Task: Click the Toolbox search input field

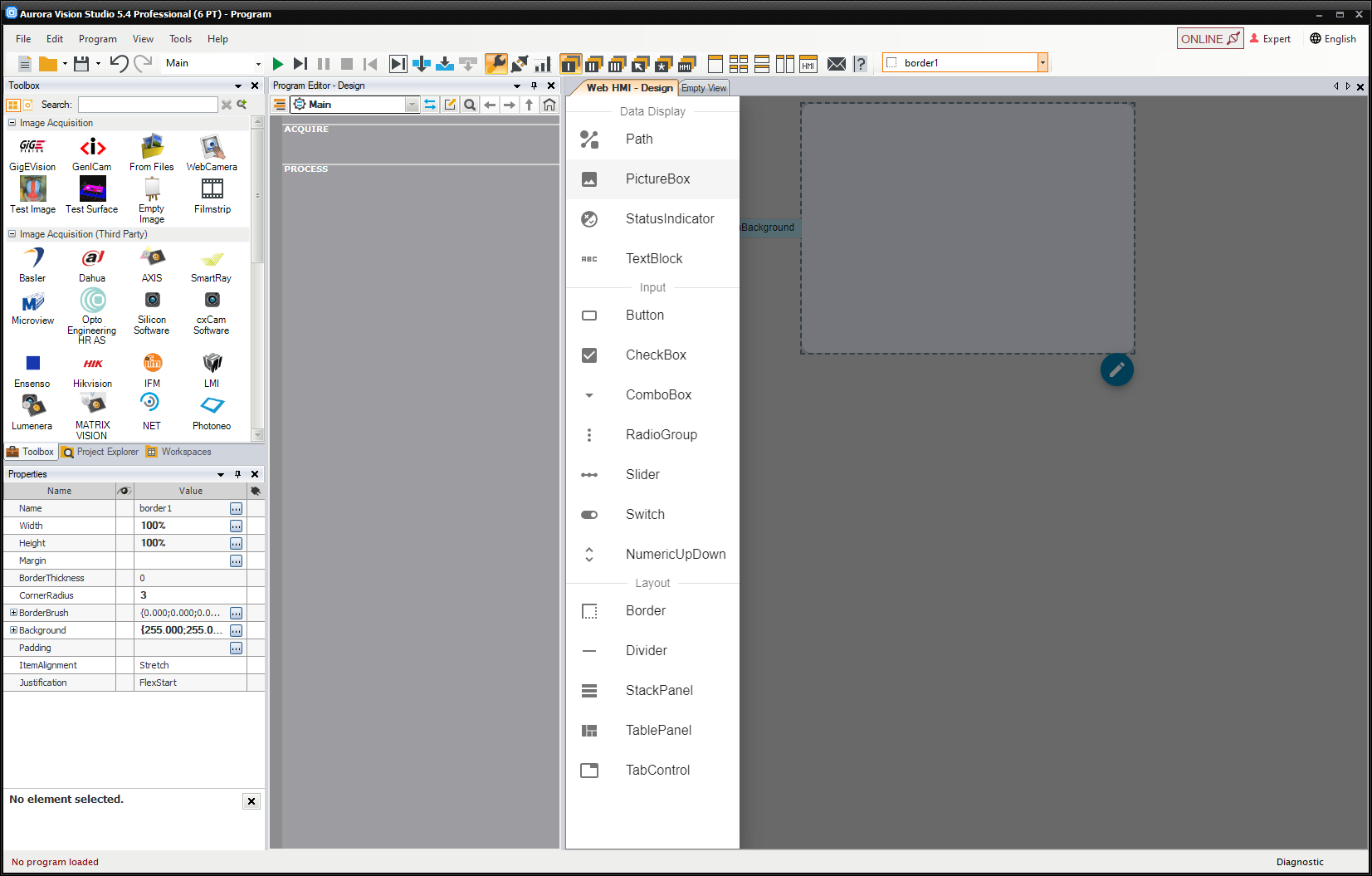Action: click(x=148, y=105)
